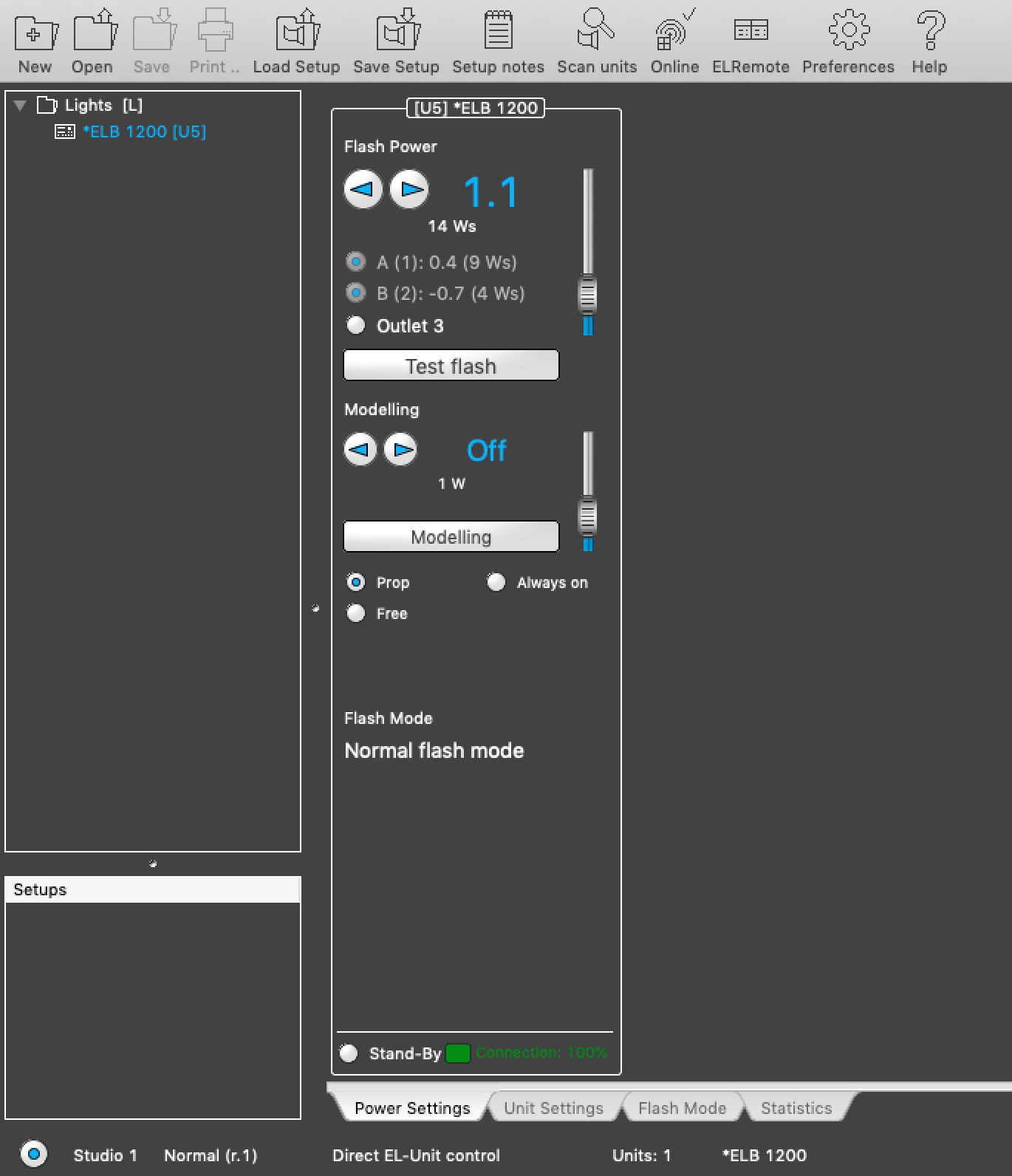Select outlet B (2) radio button
Image resolution: width=1012 pixels, height=1176 pixels.
(356, 293)
